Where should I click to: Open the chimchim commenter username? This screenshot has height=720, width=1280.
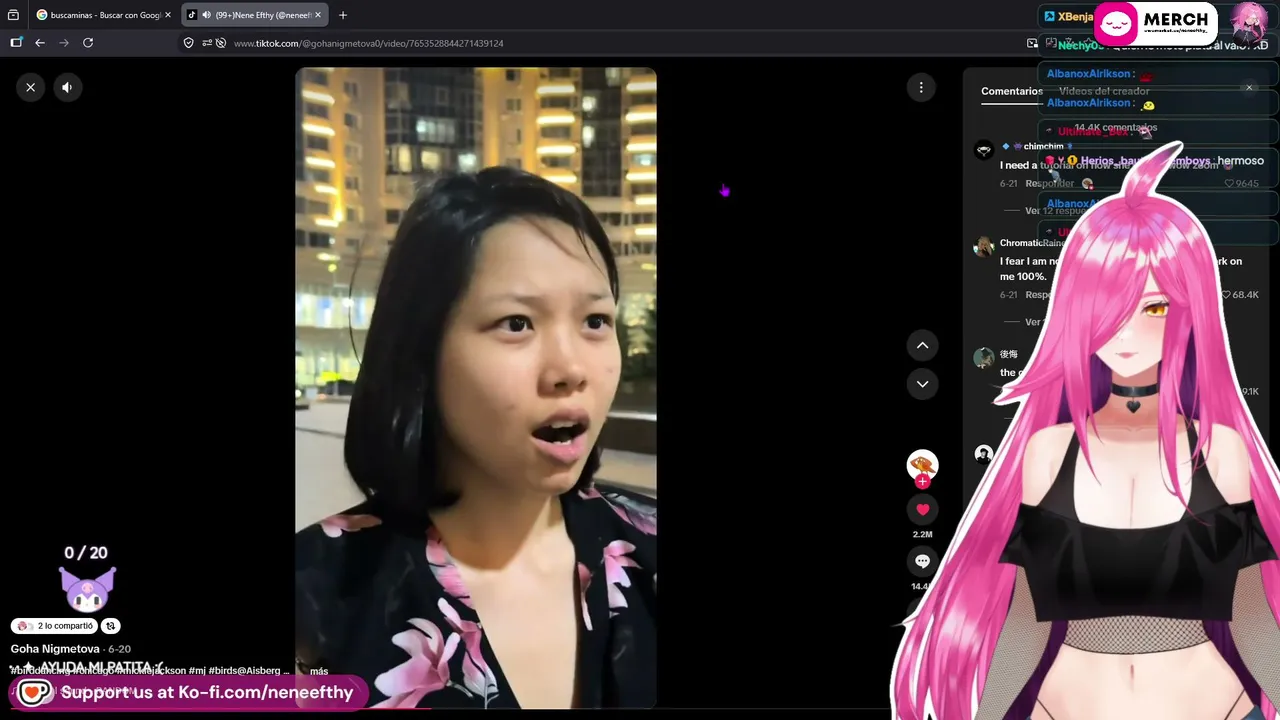tap(1043, 147)
